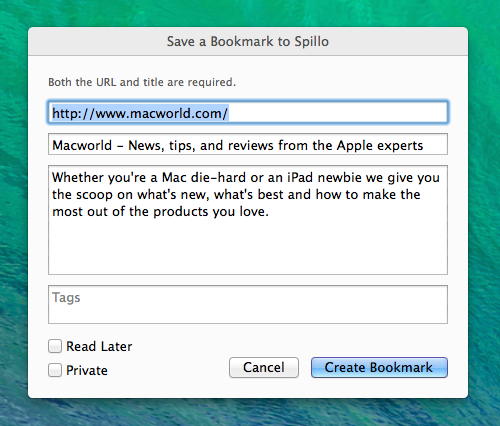
Task: Click the blank area right of the URL
Action: 337,113
